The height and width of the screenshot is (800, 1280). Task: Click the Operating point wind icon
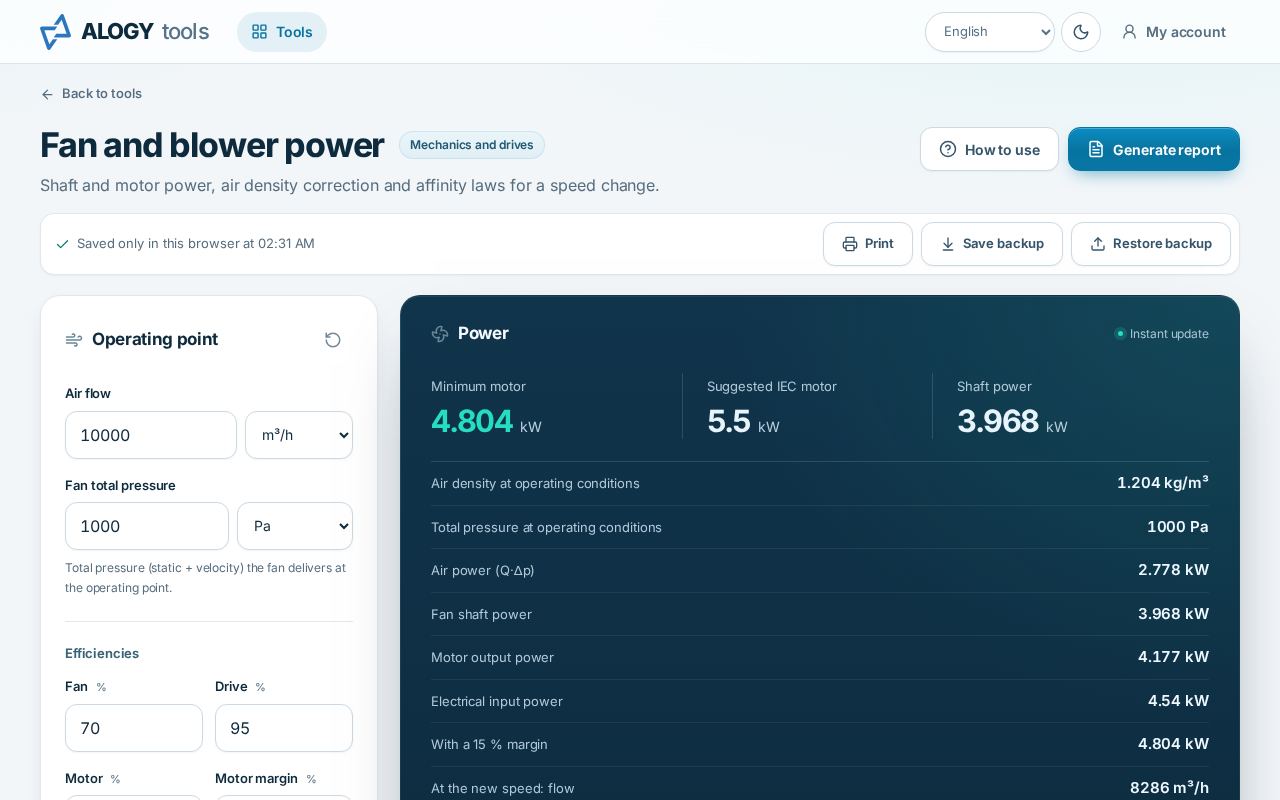(x=73, y=340)
